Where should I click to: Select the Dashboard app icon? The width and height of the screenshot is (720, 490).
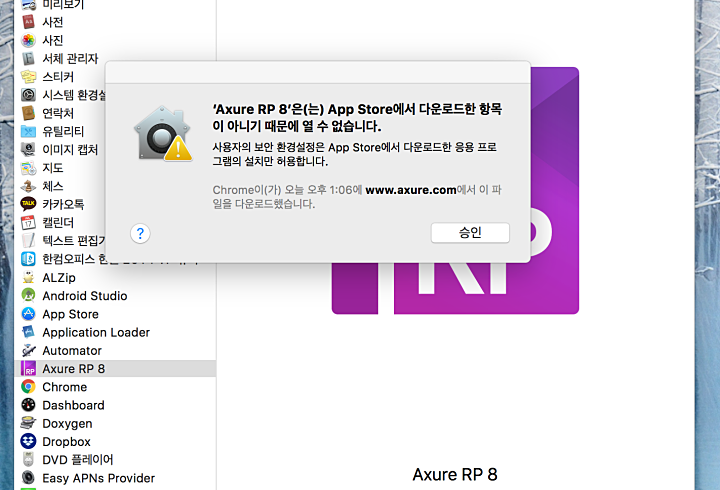pyautogui.click(x=28, y=405)
